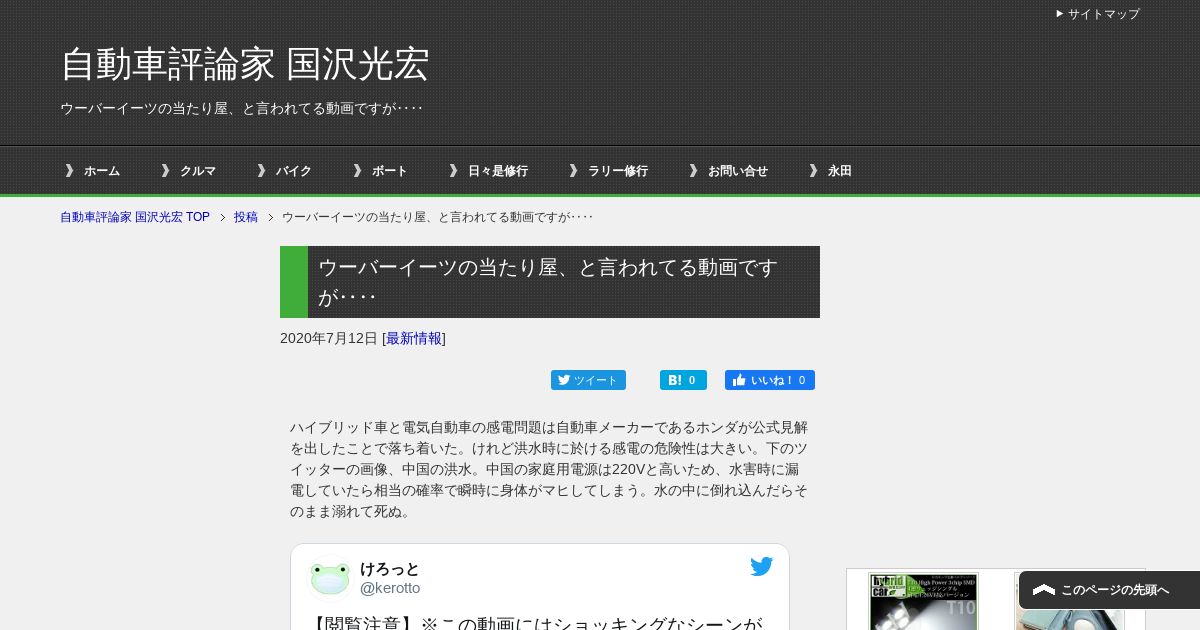
Task: Select the ラリー修行 menu item
Action: coord(618,171)
